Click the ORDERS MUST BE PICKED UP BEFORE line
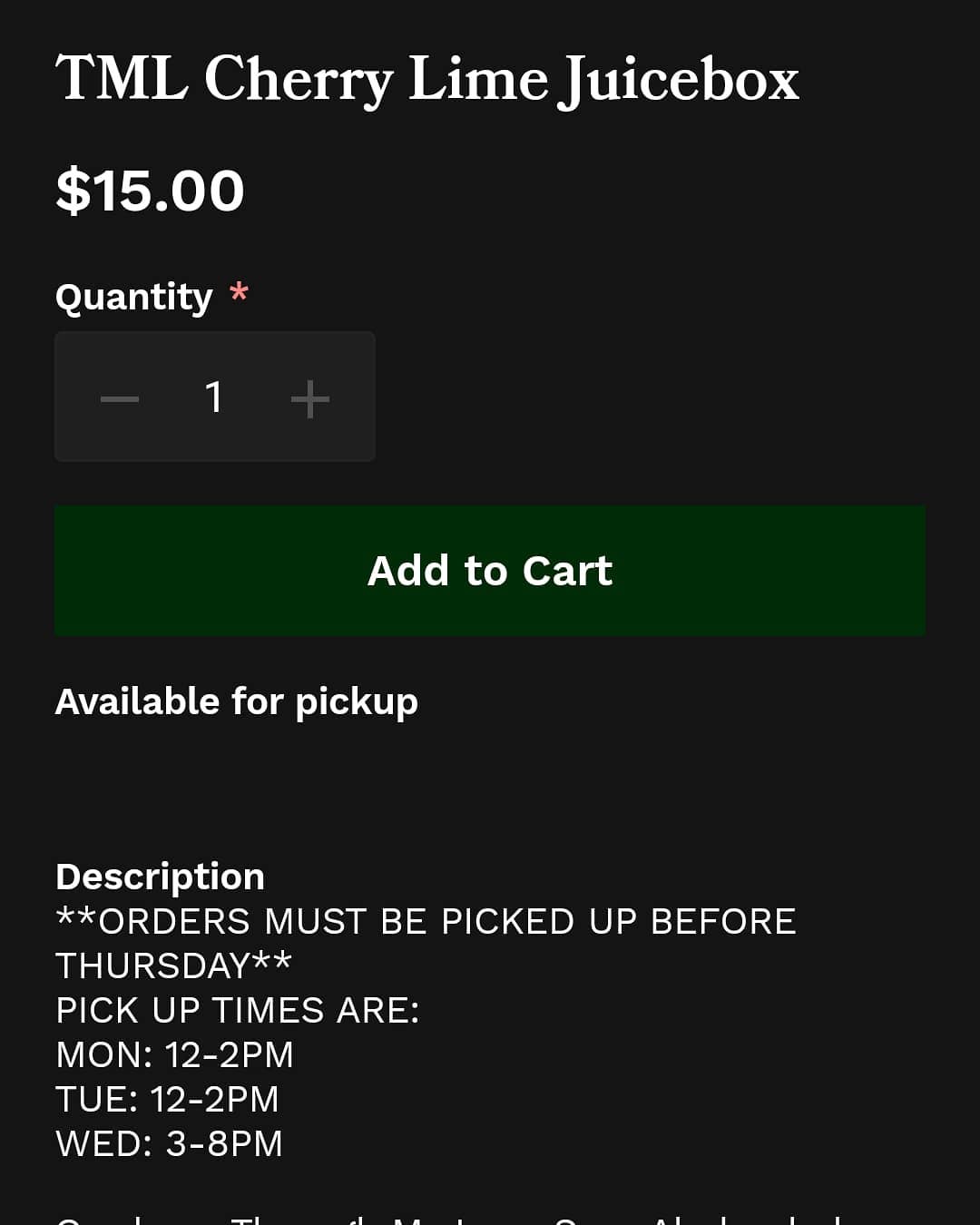980x1225 pixels. pos(426,921)
